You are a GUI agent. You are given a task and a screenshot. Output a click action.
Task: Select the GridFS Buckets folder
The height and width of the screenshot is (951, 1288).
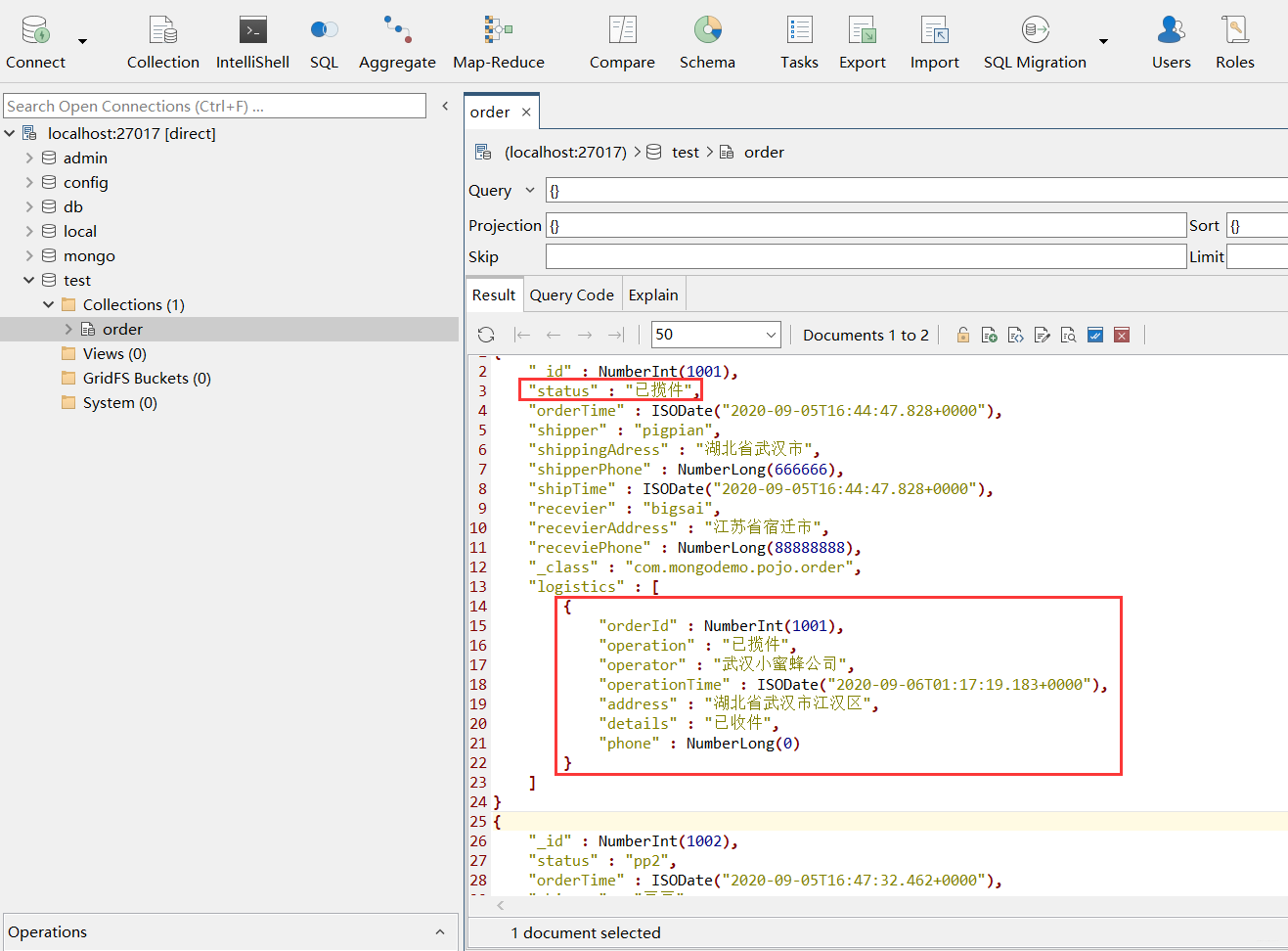click(x=147, y=378)
